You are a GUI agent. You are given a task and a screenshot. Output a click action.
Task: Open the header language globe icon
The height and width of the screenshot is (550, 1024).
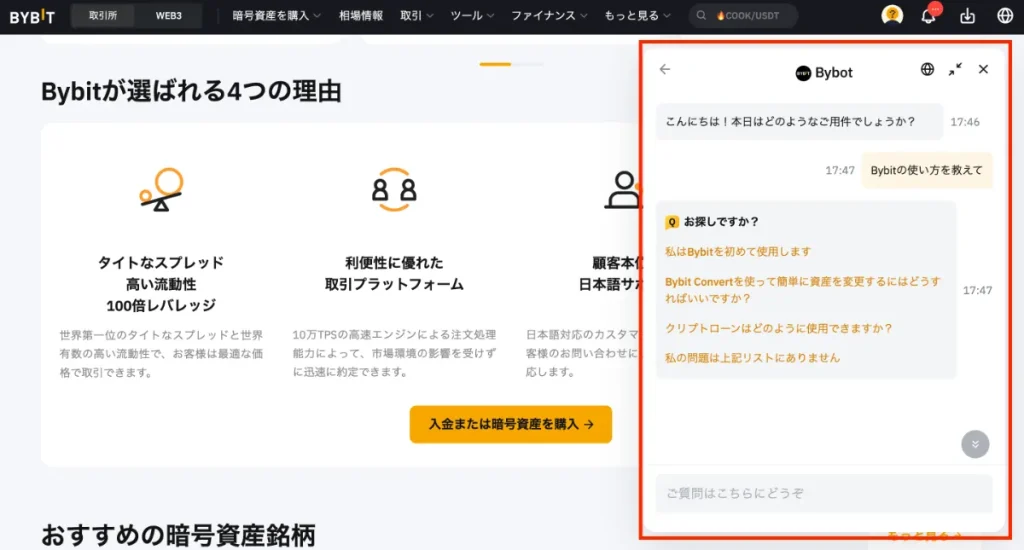[1005, 15]
